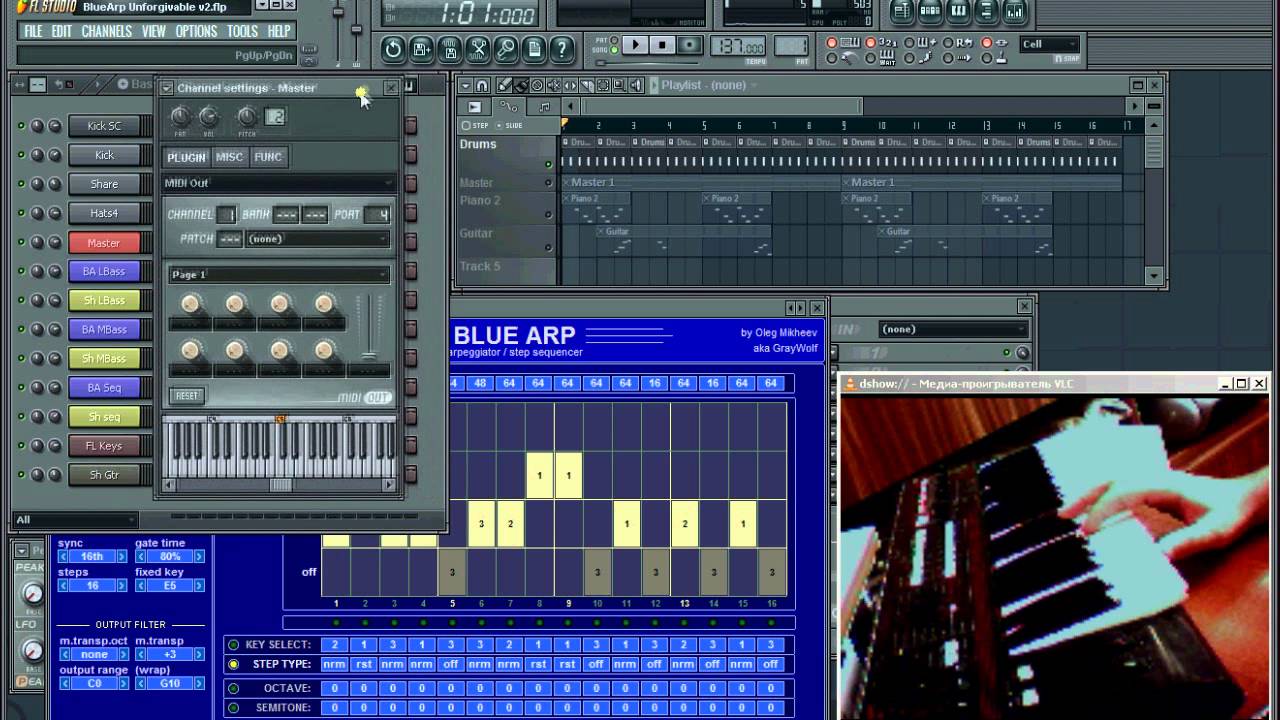Click the tempo 137.000 display

click(737, 47)
